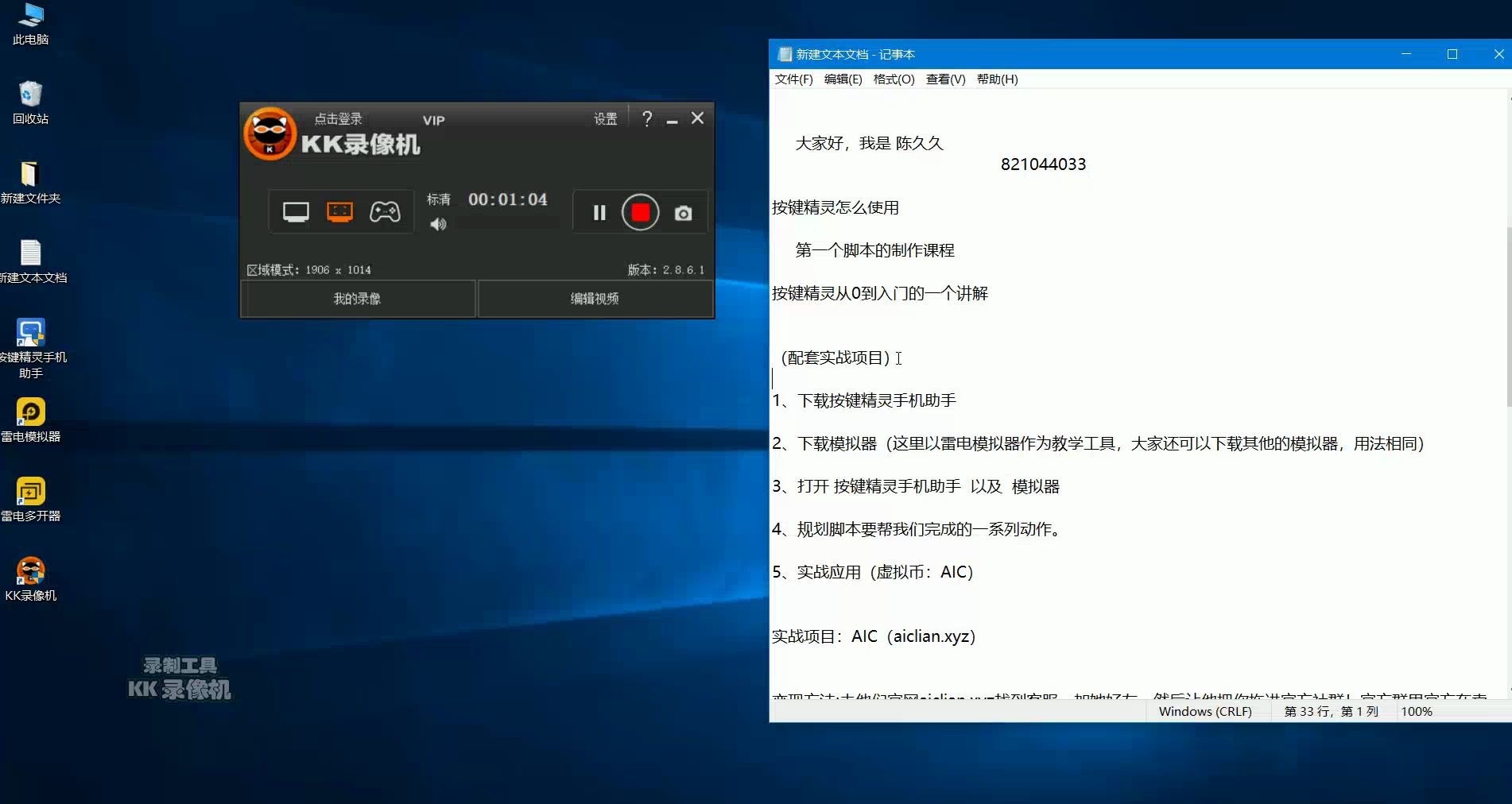
Task: Select game recording mode gamepad icon
Action: (385, 212)
